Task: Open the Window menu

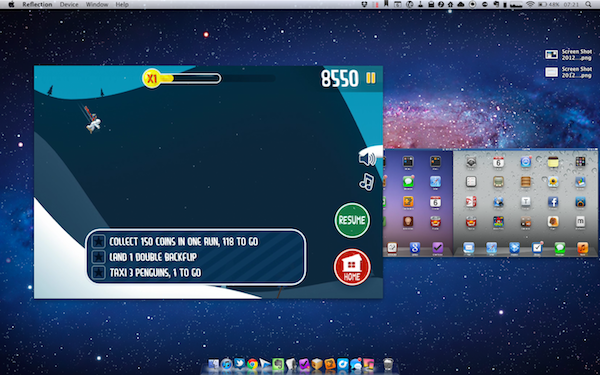Action: pyautogui.click(x=97, y=5)
